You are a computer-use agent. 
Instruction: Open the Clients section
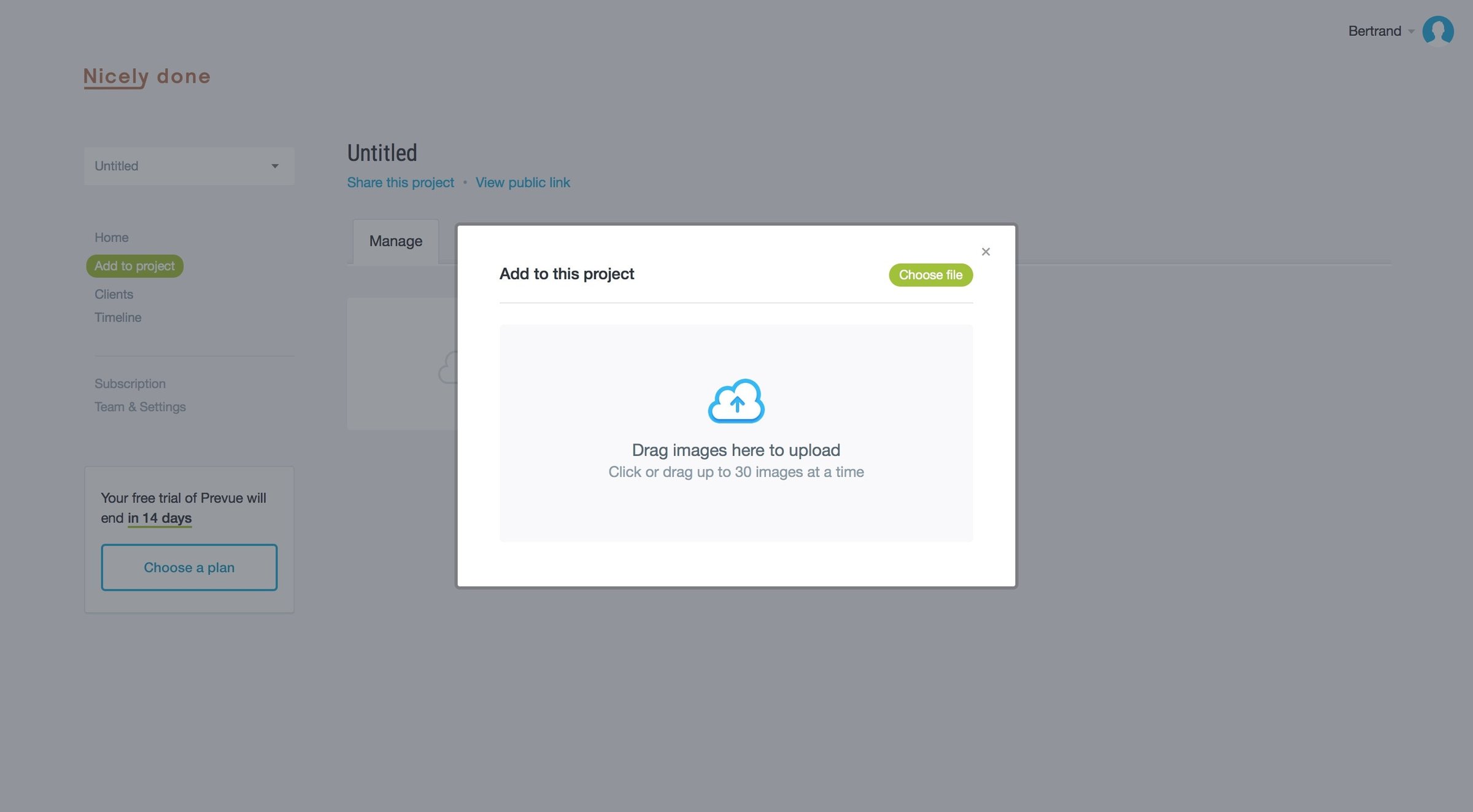[114, 294]
